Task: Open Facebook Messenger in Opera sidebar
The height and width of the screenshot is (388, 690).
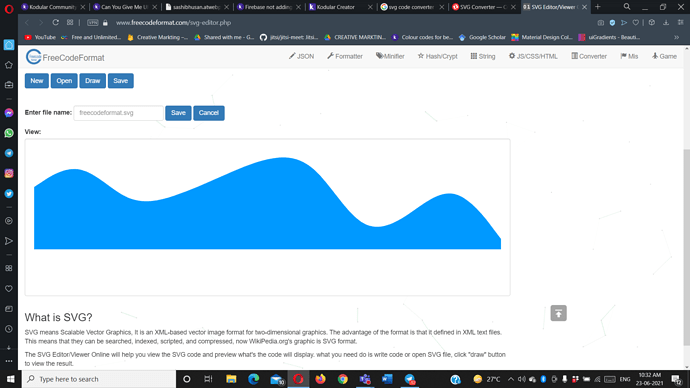Action: coord(9,113)
